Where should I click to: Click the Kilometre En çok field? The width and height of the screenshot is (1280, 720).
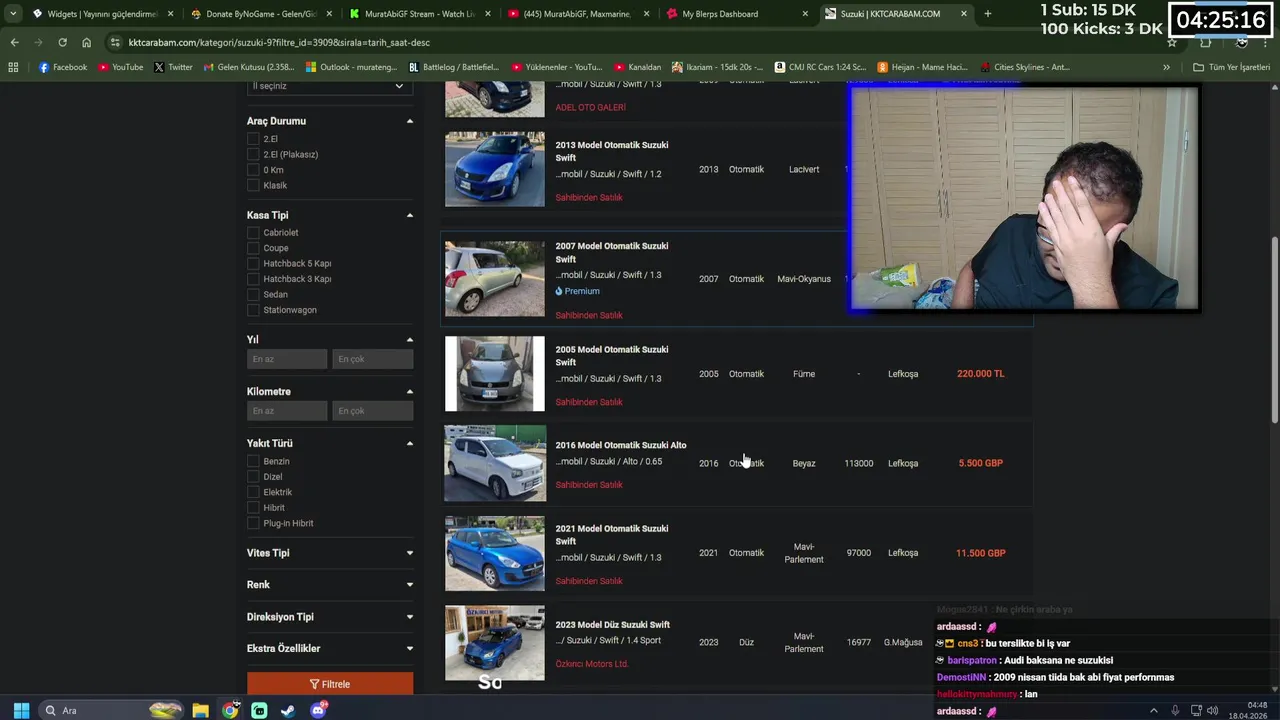(372, 411)
